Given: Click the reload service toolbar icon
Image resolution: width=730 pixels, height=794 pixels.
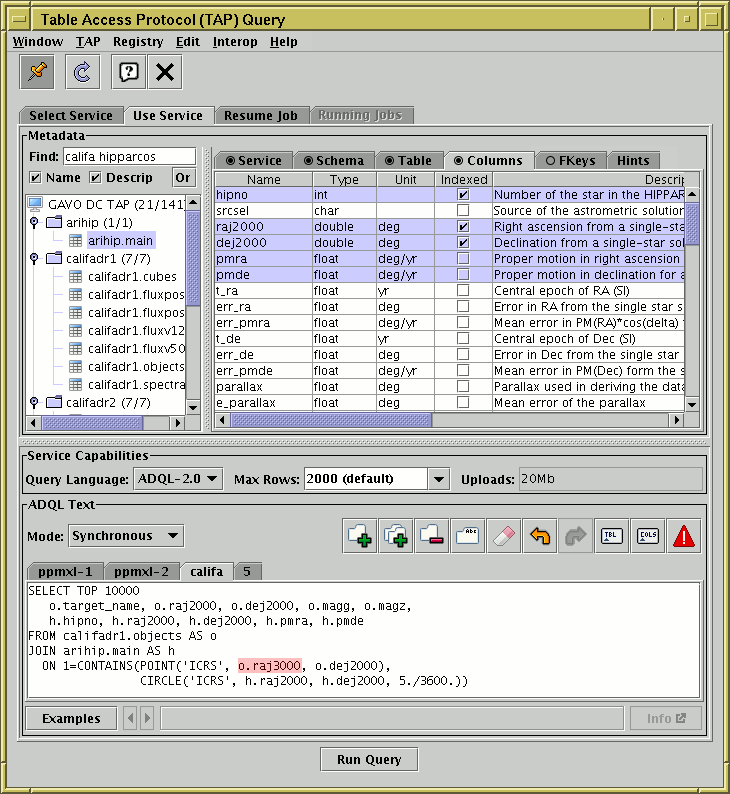Looking at the screenshot, I should coord(83,71).
